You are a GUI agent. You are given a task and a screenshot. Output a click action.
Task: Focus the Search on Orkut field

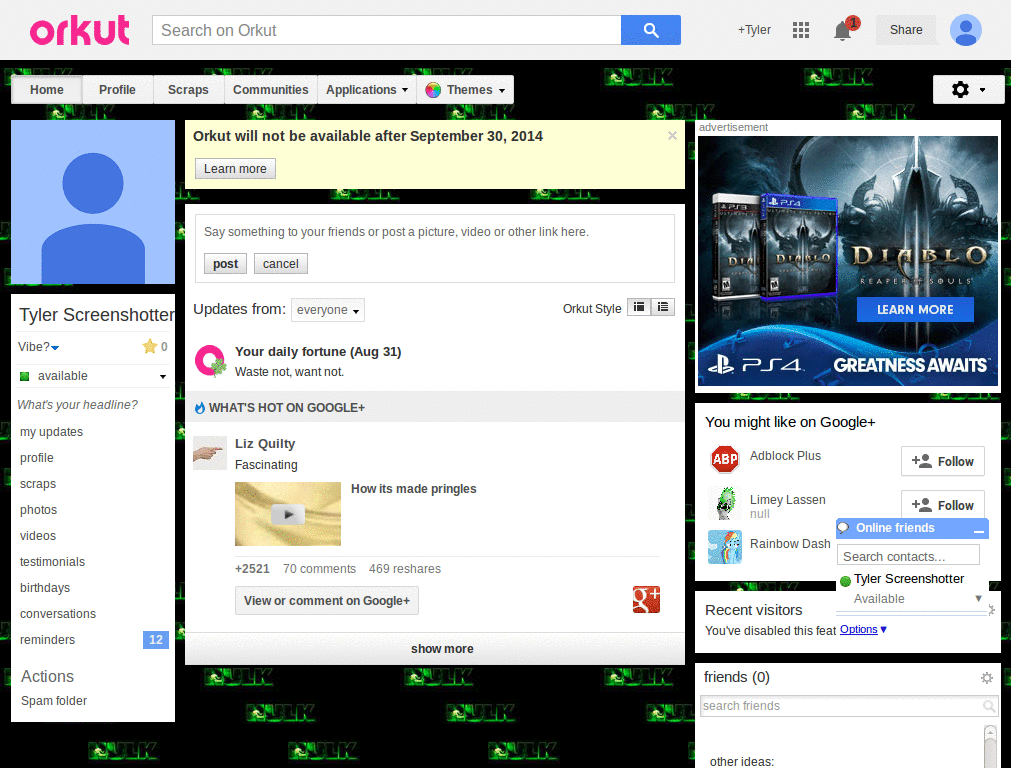(x=387, y=30)
